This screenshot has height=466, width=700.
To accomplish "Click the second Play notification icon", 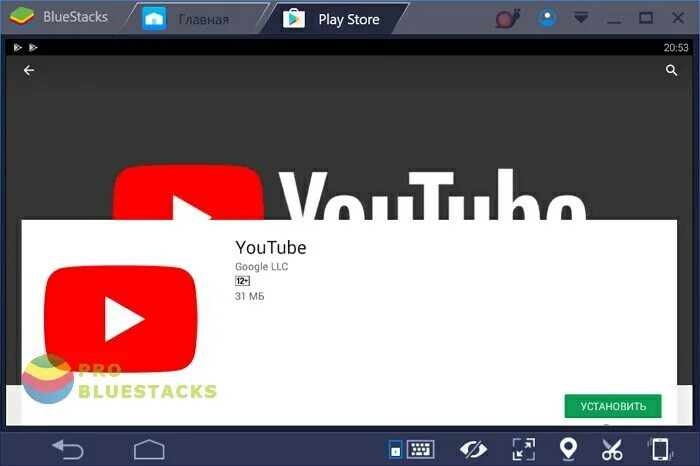I will tap(33, 47).
